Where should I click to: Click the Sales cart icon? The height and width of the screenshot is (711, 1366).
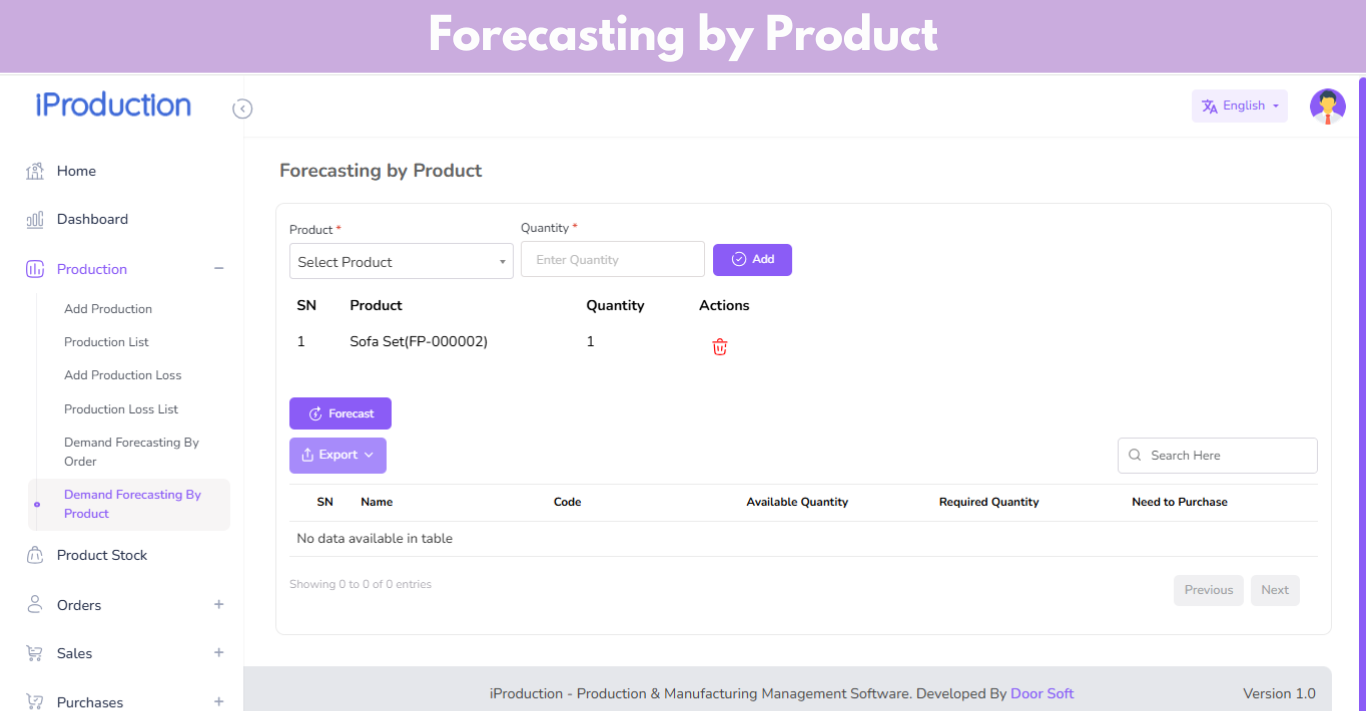tap(35, 653)
